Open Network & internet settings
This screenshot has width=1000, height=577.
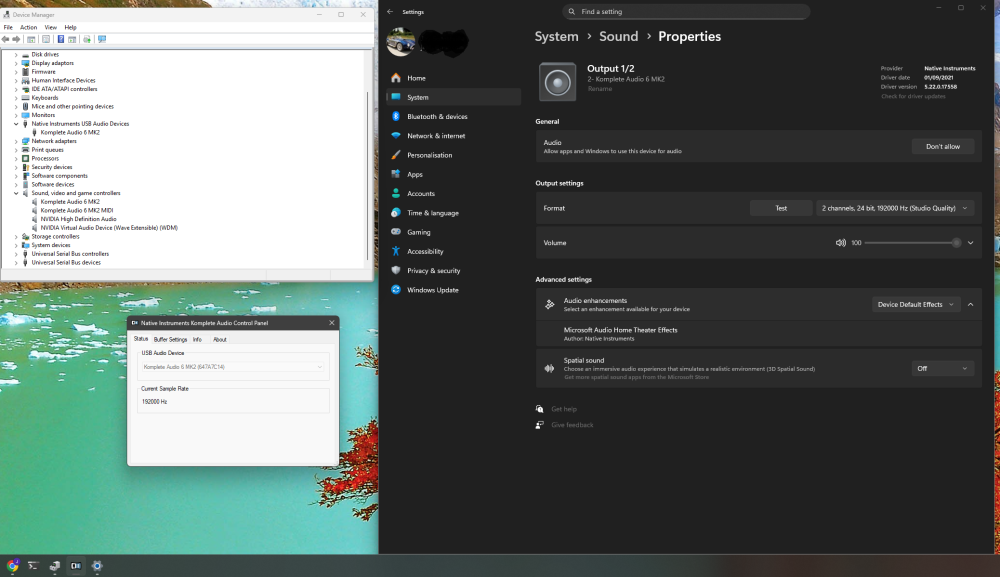click(453, 136)
